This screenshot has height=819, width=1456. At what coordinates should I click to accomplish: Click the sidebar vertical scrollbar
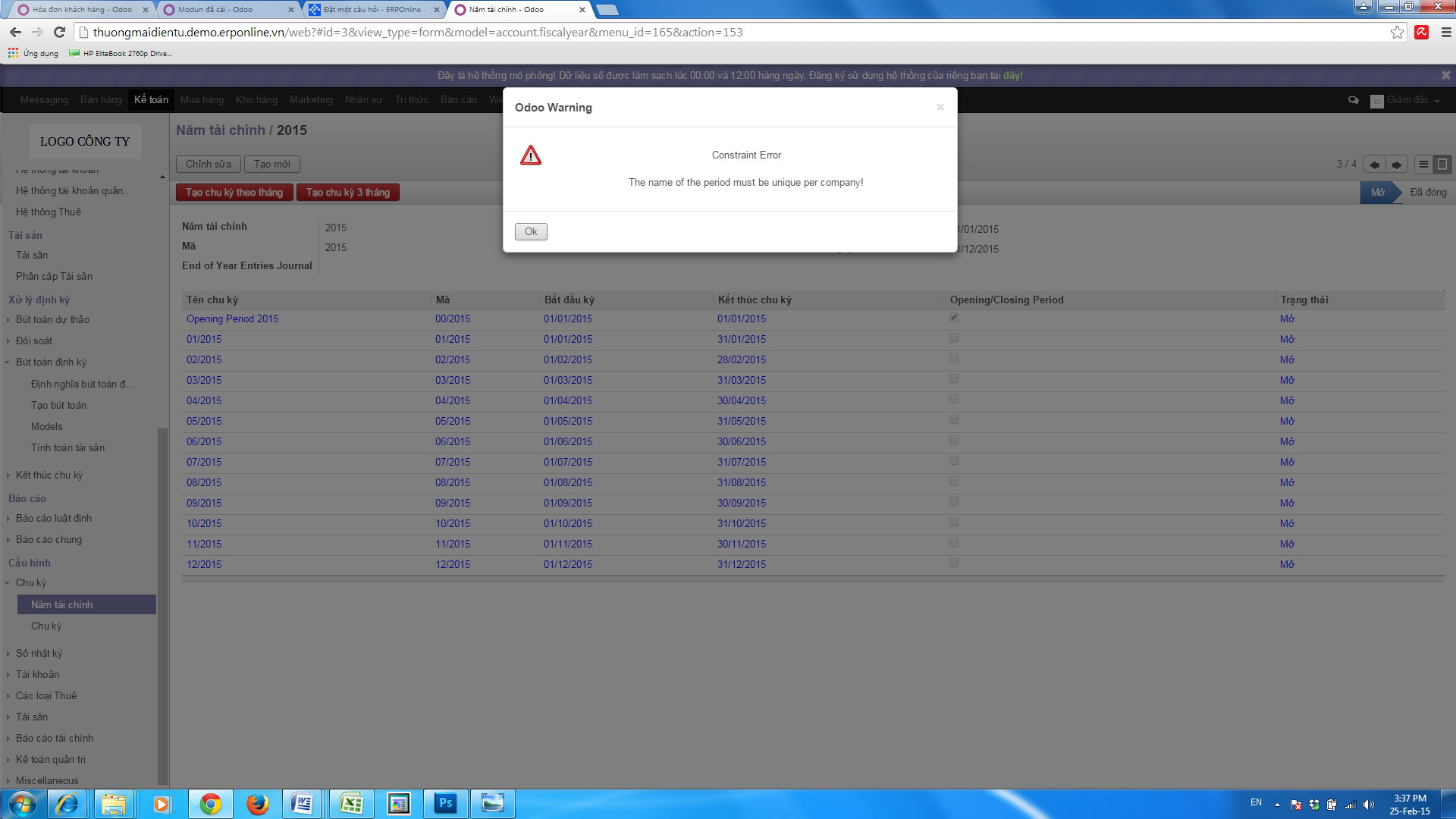[162, 607]
